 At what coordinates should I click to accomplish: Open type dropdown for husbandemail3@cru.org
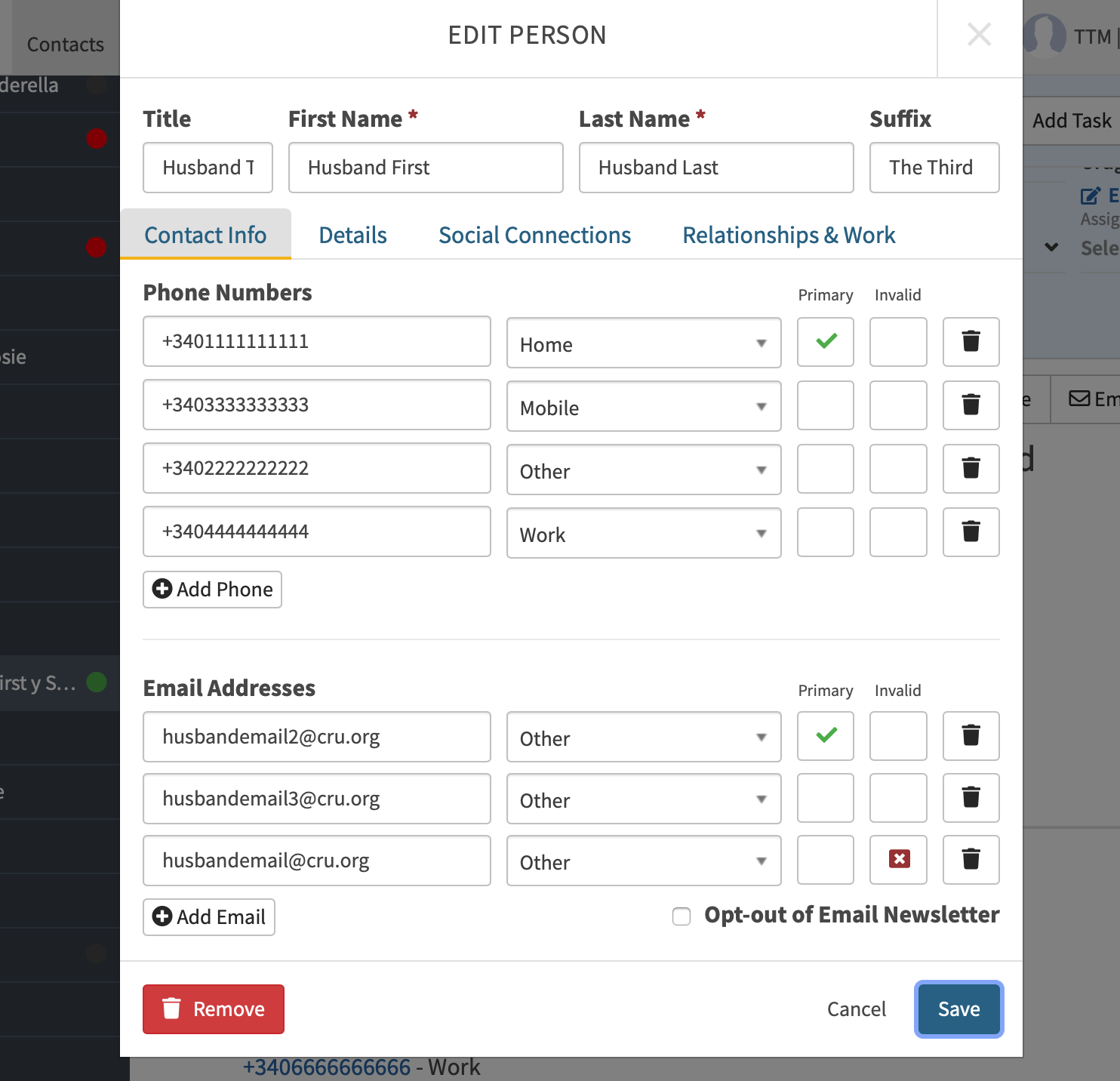[644, 799]
